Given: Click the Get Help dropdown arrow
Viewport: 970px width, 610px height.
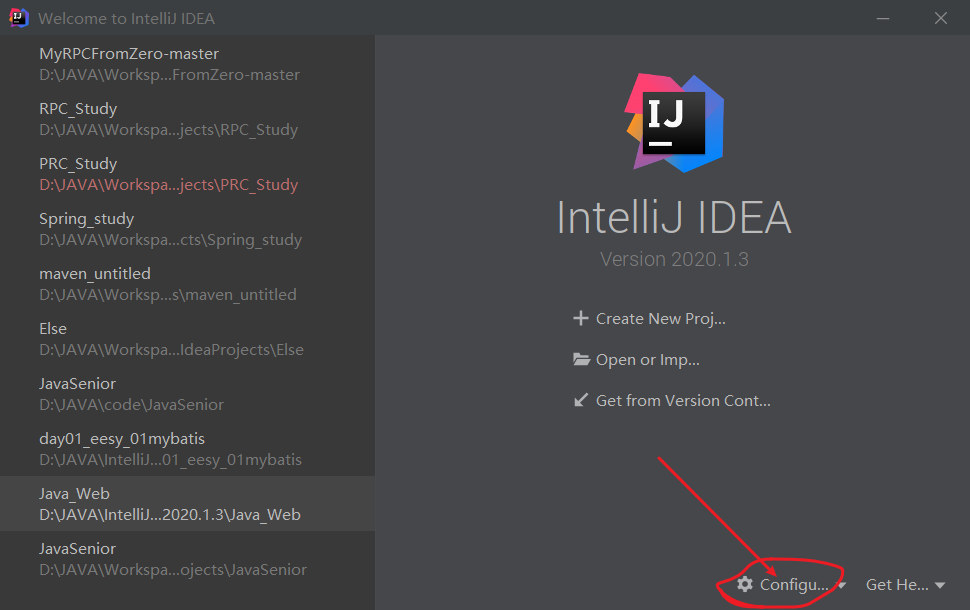Looking at the screenshot, I should [940, 585].
